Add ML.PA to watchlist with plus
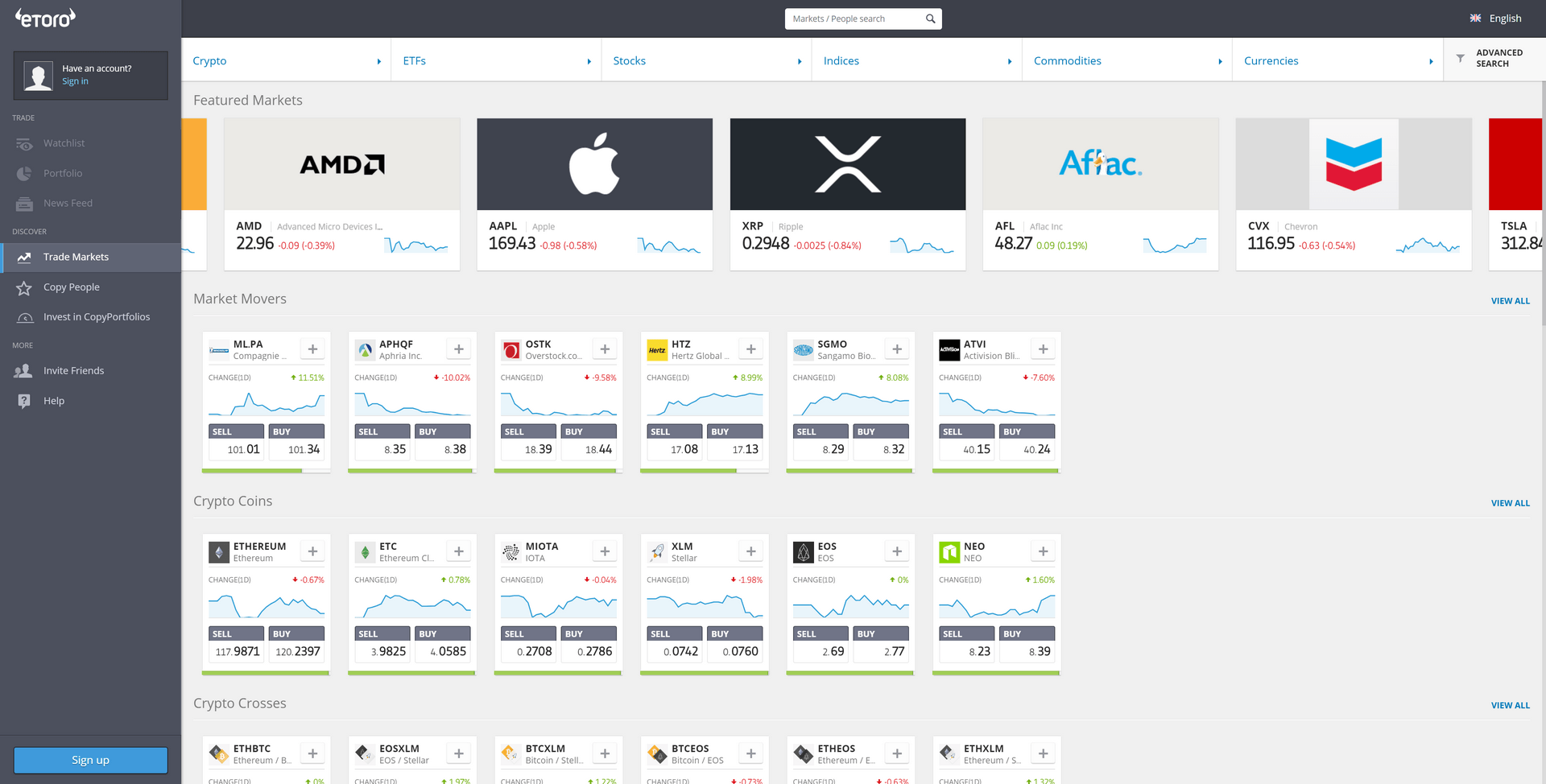 313,349
